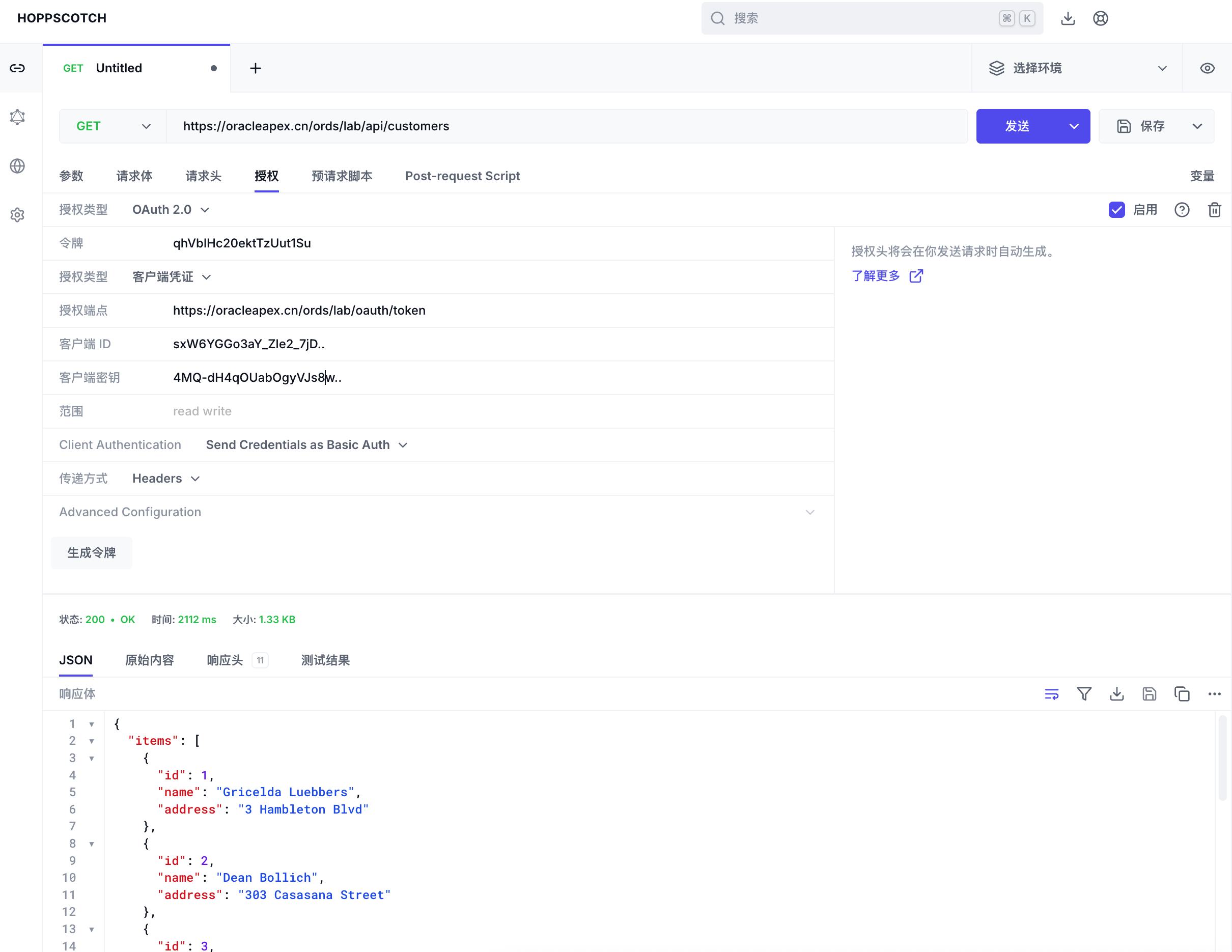Image resolution: width=1232 pixels, height=952 pixels.
Task: Click the filter response icon
Action: point(1084,694)
